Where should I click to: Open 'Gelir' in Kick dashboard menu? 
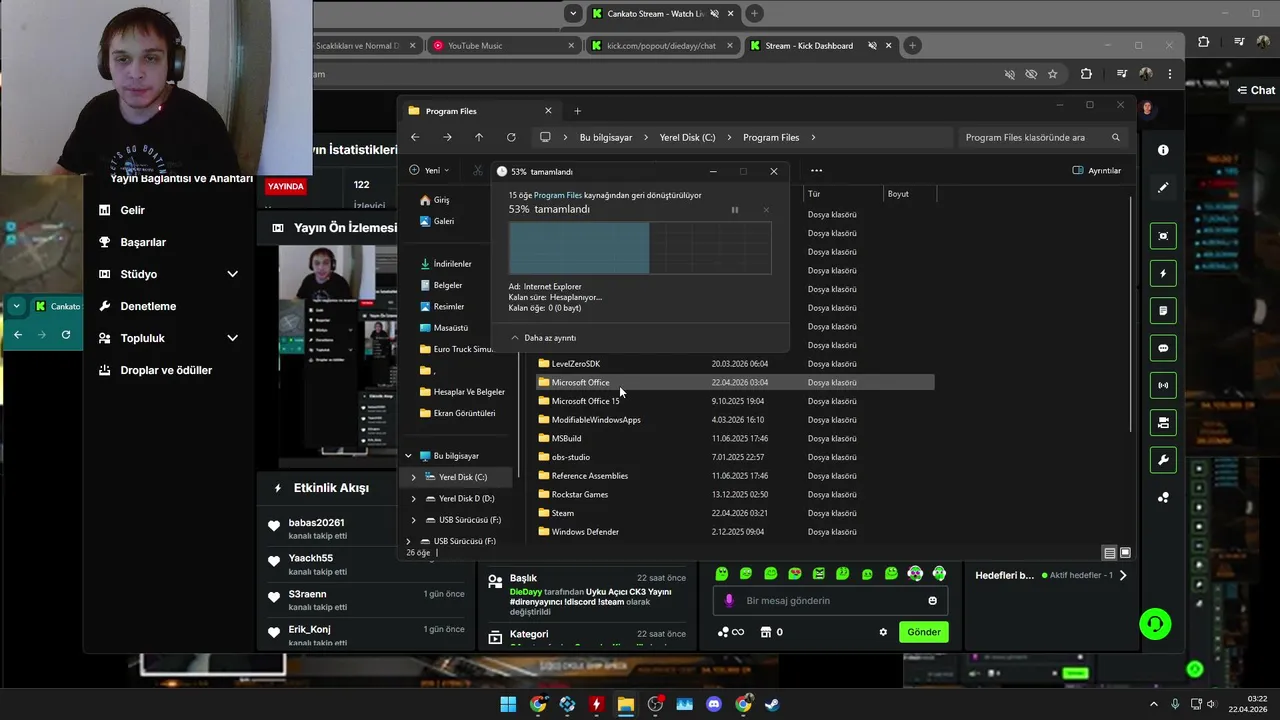click(133, 210)
